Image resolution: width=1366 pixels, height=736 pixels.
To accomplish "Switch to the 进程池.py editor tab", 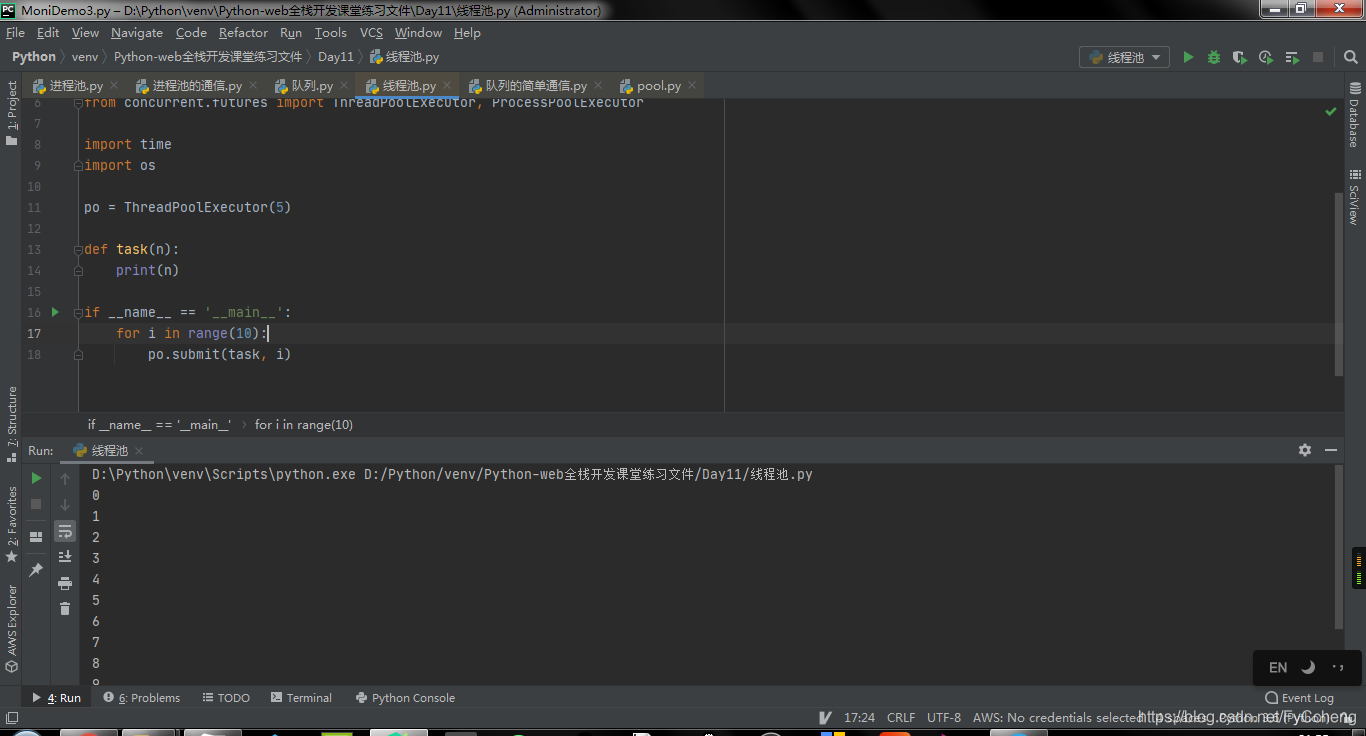I will [75, 86].
